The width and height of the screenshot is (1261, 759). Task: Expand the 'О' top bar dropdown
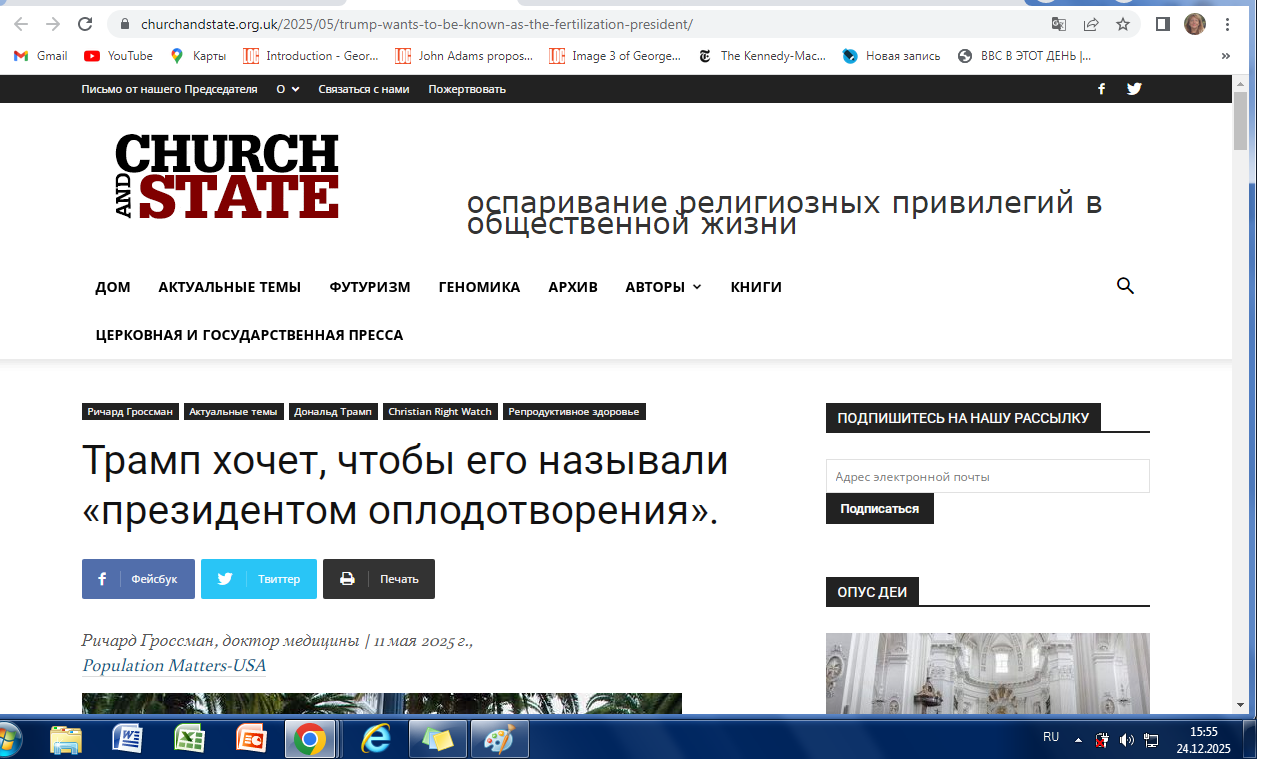287,89
